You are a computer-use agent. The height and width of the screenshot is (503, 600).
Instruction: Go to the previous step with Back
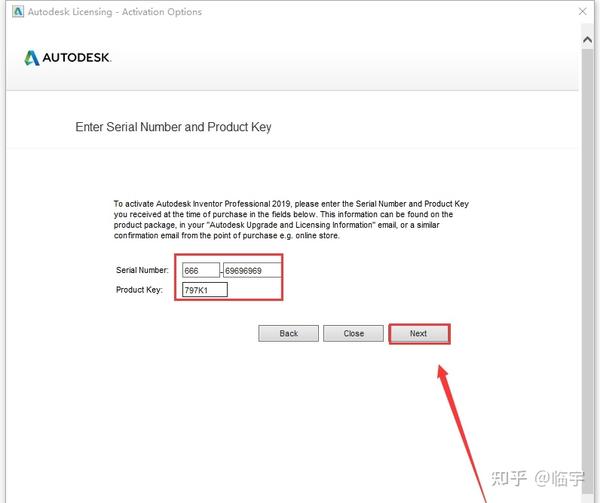coord(289,334)
